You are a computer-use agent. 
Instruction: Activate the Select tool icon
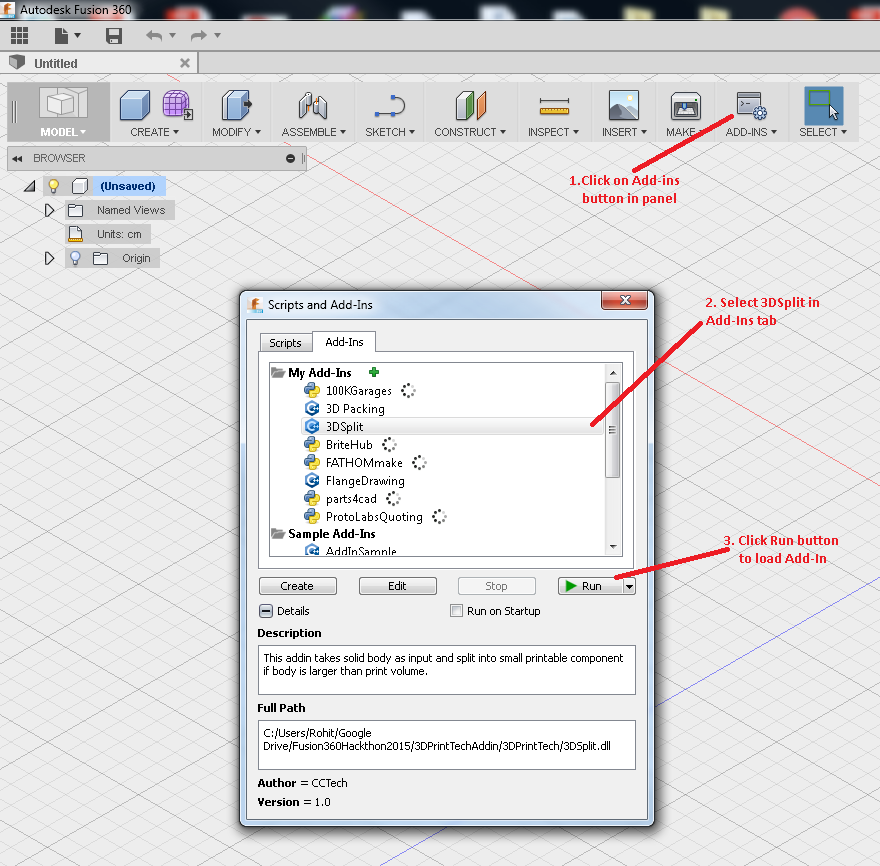point(823,106)
